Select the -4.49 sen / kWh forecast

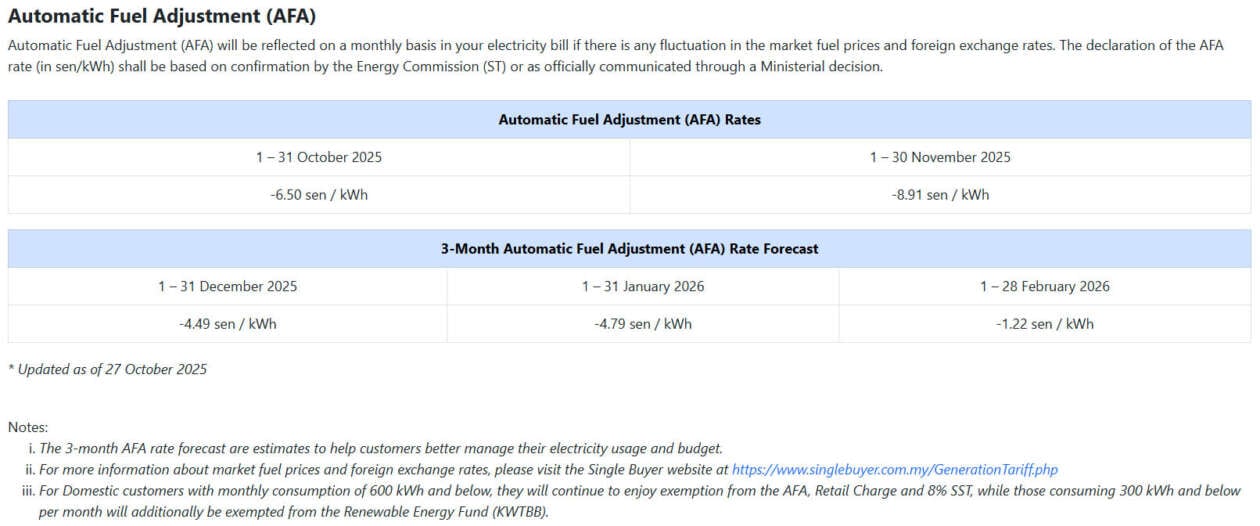point(227,324)
